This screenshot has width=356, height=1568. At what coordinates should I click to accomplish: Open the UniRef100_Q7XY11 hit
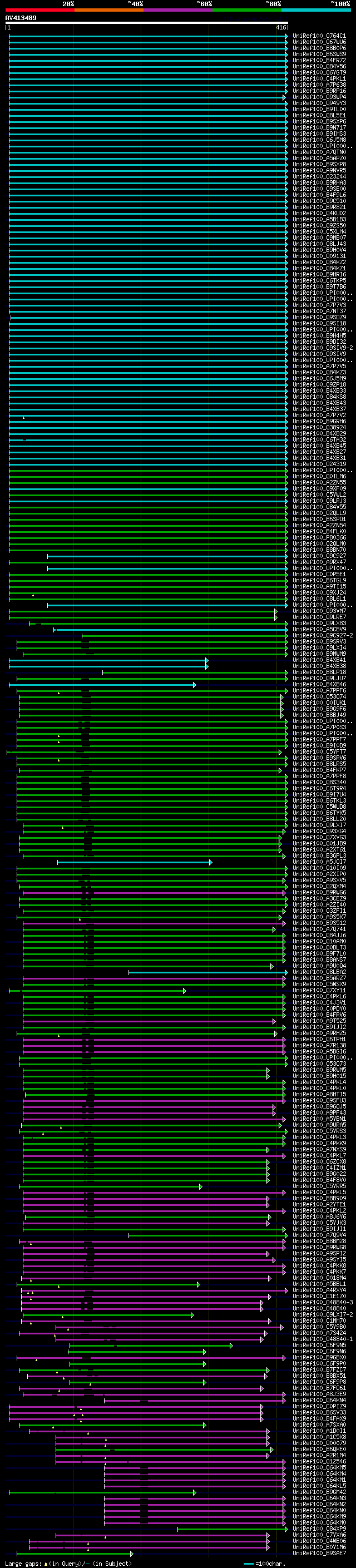319,990
